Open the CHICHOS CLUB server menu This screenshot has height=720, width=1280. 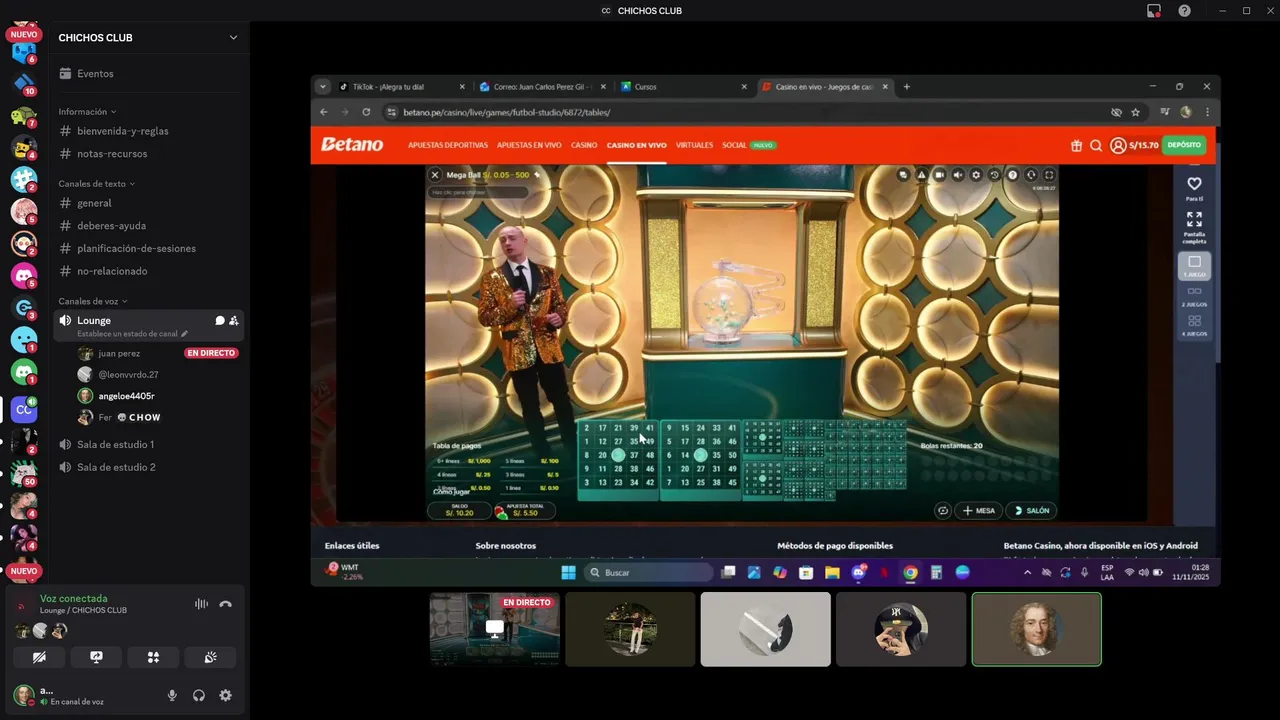tap(150, 38)
